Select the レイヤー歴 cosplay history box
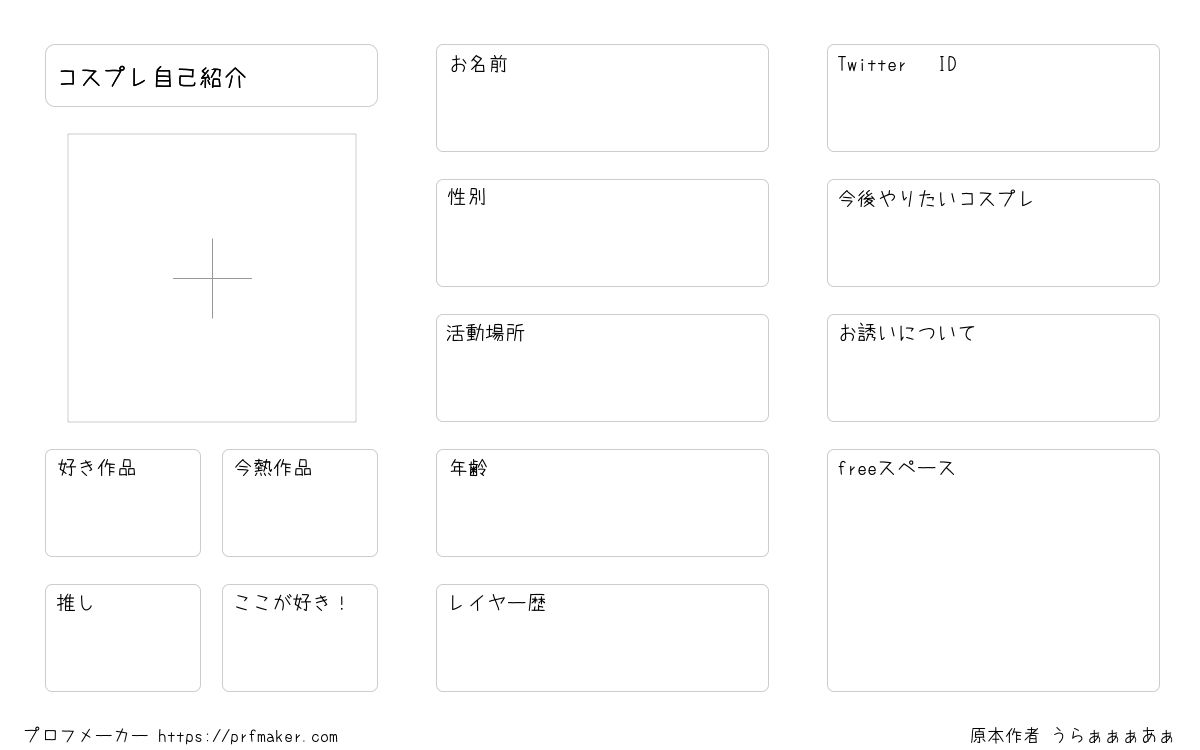 click(602, 638)
